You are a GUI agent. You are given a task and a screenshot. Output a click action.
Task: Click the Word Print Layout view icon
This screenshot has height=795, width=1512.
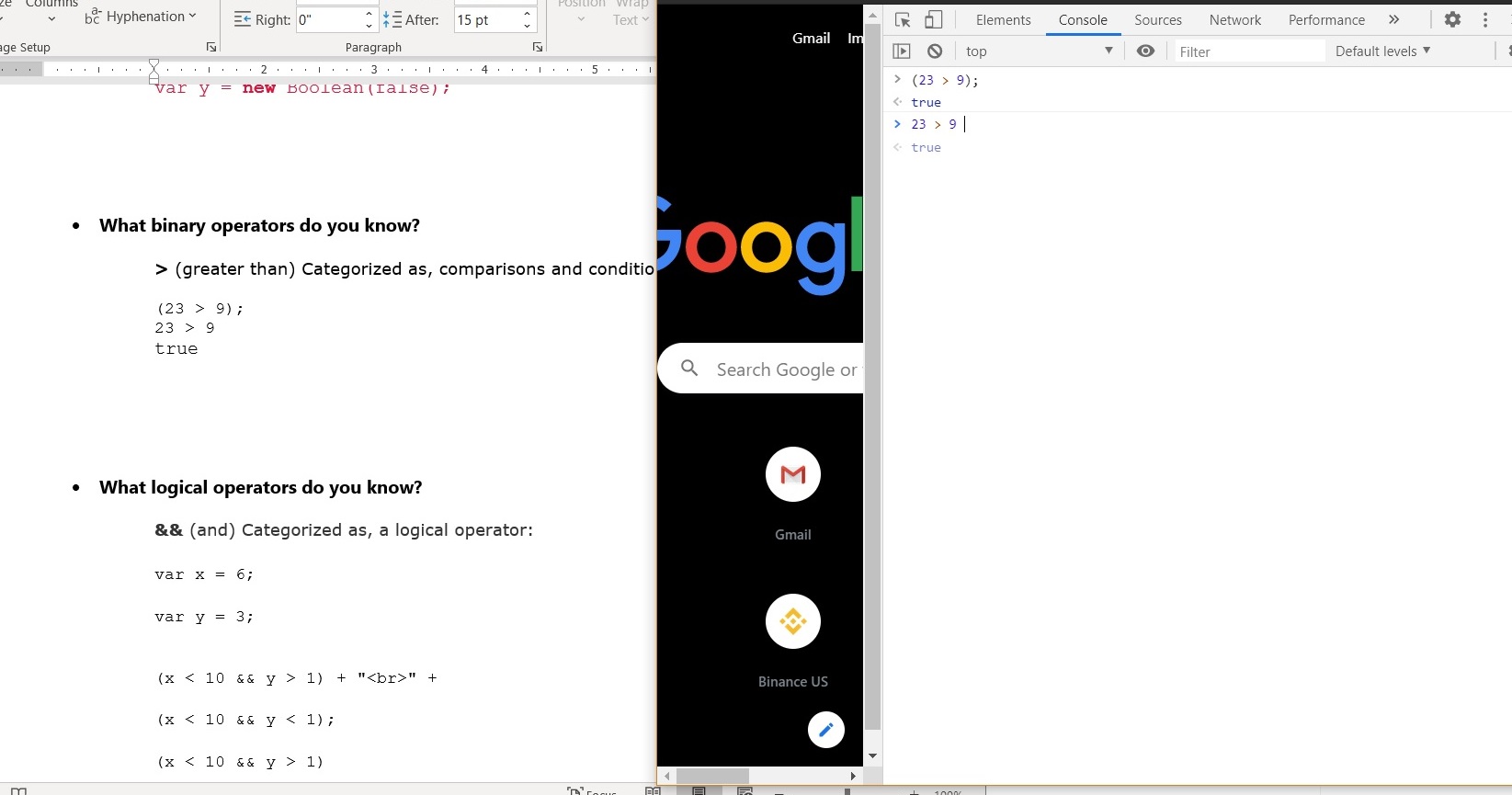699,790
